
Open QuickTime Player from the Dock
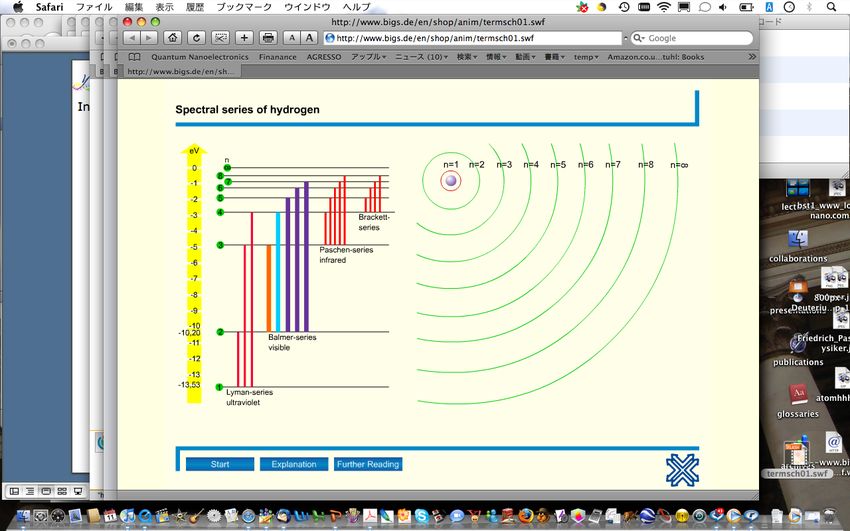point(145,516)
